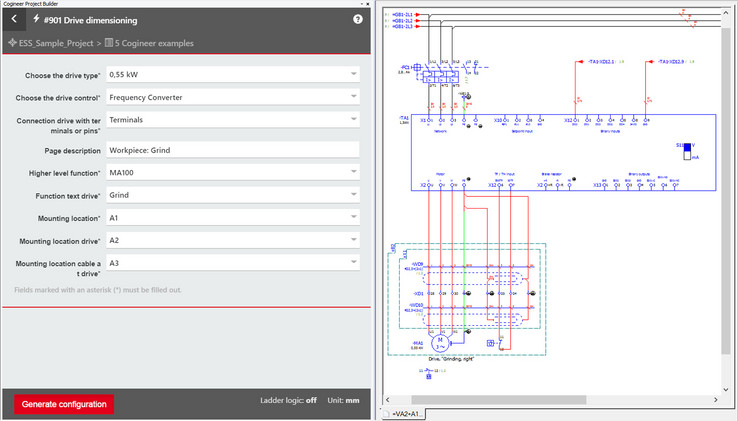The width and height of the screenshot is (738, 421).
Task: Click the Cogineer examples list icon
Action: [x=109, y=44]
